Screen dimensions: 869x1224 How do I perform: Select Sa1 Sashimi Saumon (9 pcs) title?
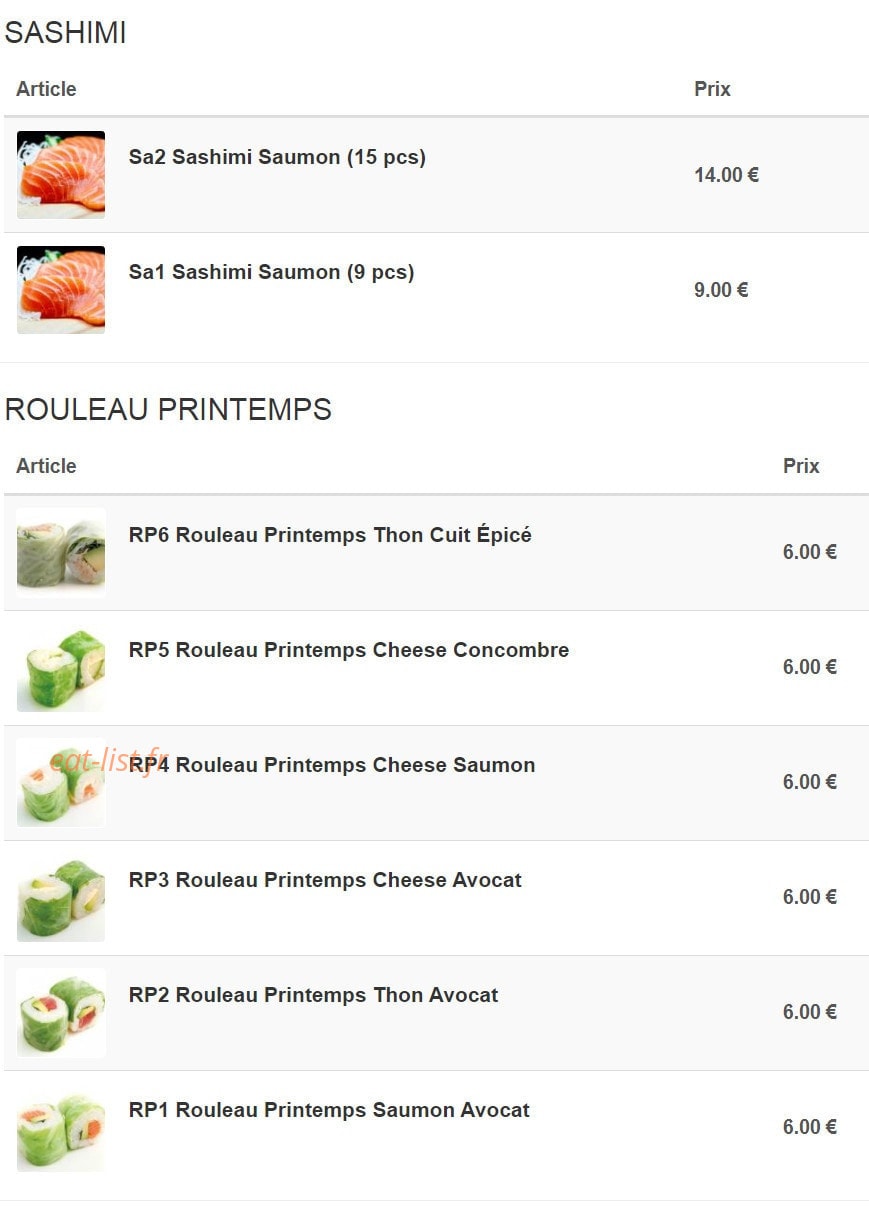click(271, 272)
